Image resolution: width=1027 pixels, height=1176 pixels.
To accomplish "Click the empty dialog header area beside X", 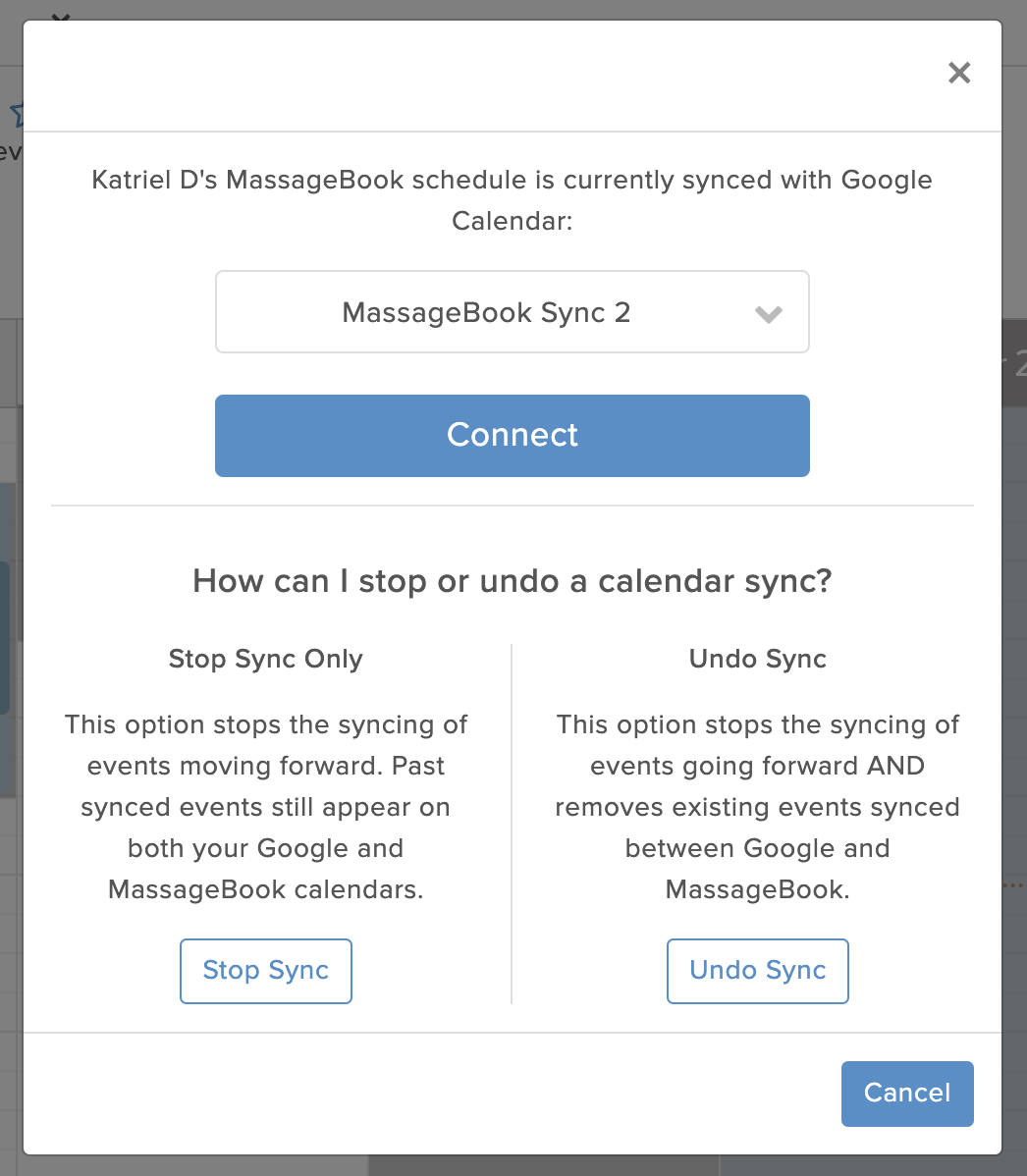I will pyautogui.click(x=480, y=75).
